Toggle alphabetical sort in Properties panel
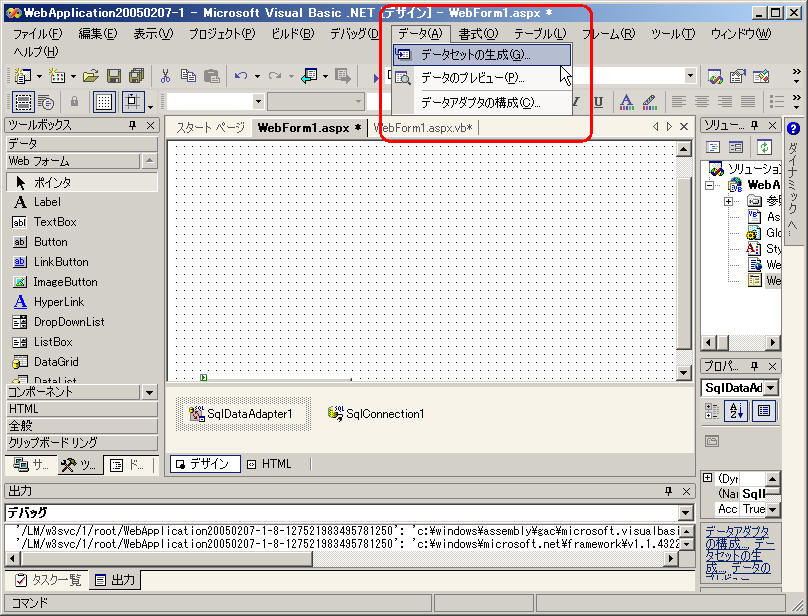The height and width of the screenshot is (616, 808). pyautogui.click(x=737, y=411)
